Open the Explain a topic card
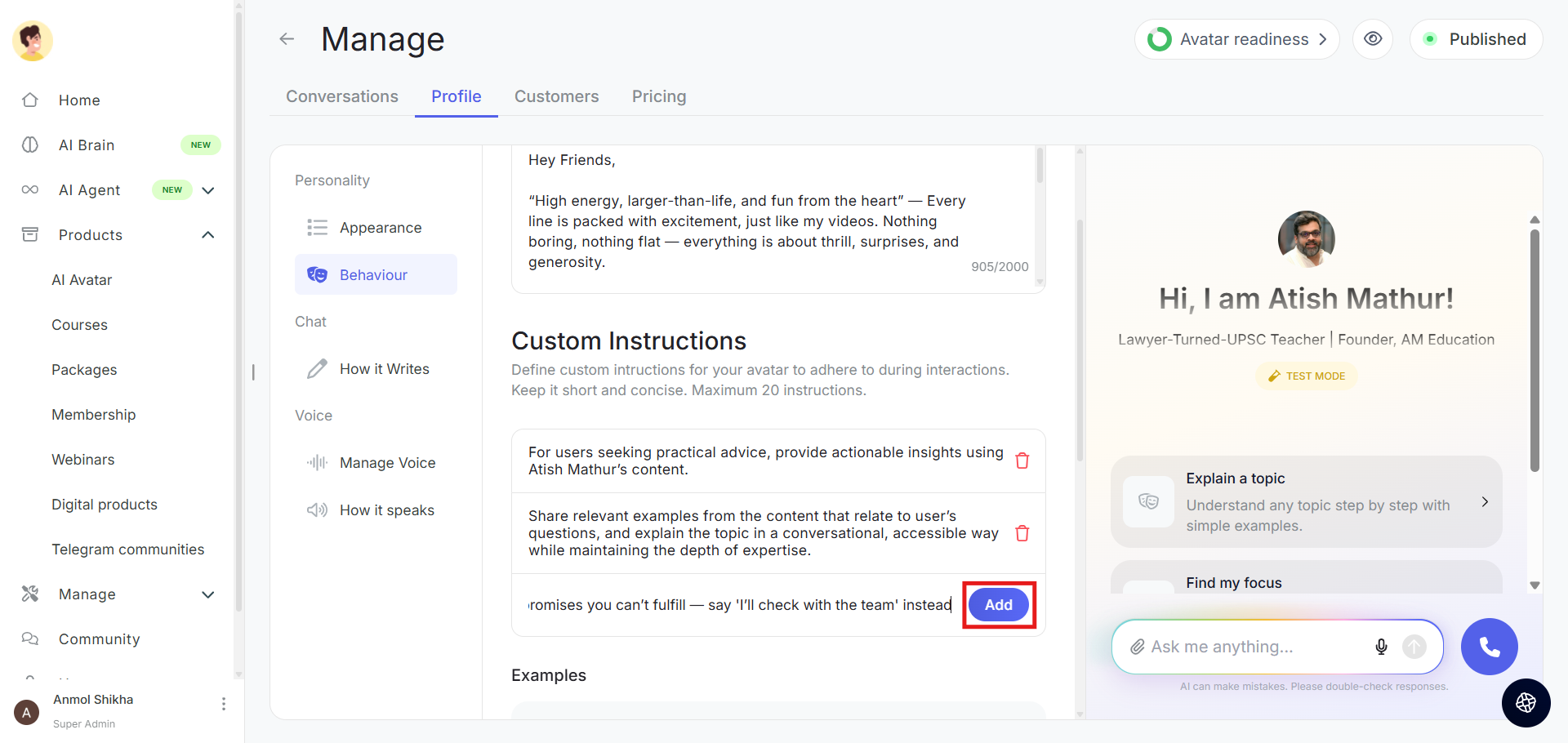The width and height of the screenshot is (1568, 743). (x=1305, y=501)
